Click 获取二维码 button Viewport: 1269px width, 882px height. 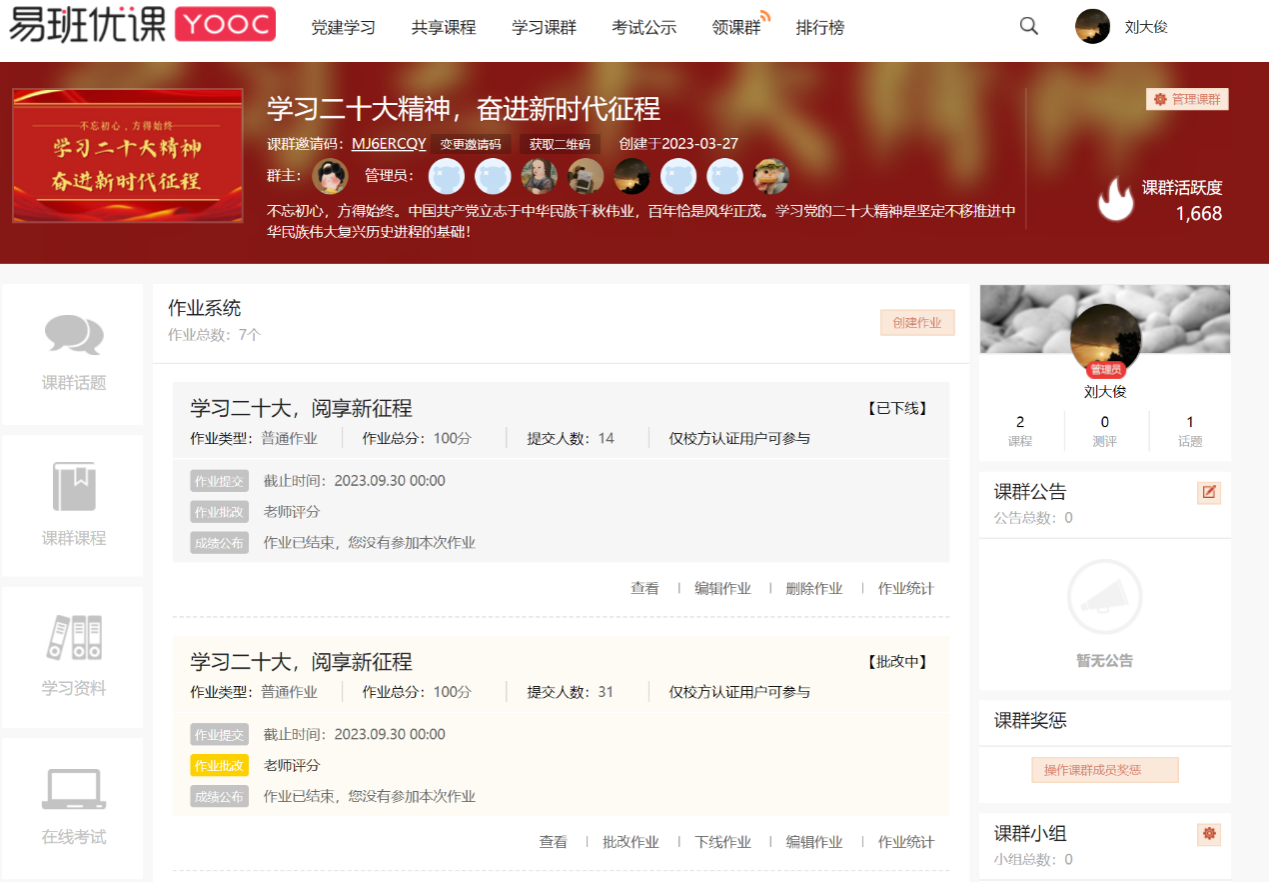[560, 144]
